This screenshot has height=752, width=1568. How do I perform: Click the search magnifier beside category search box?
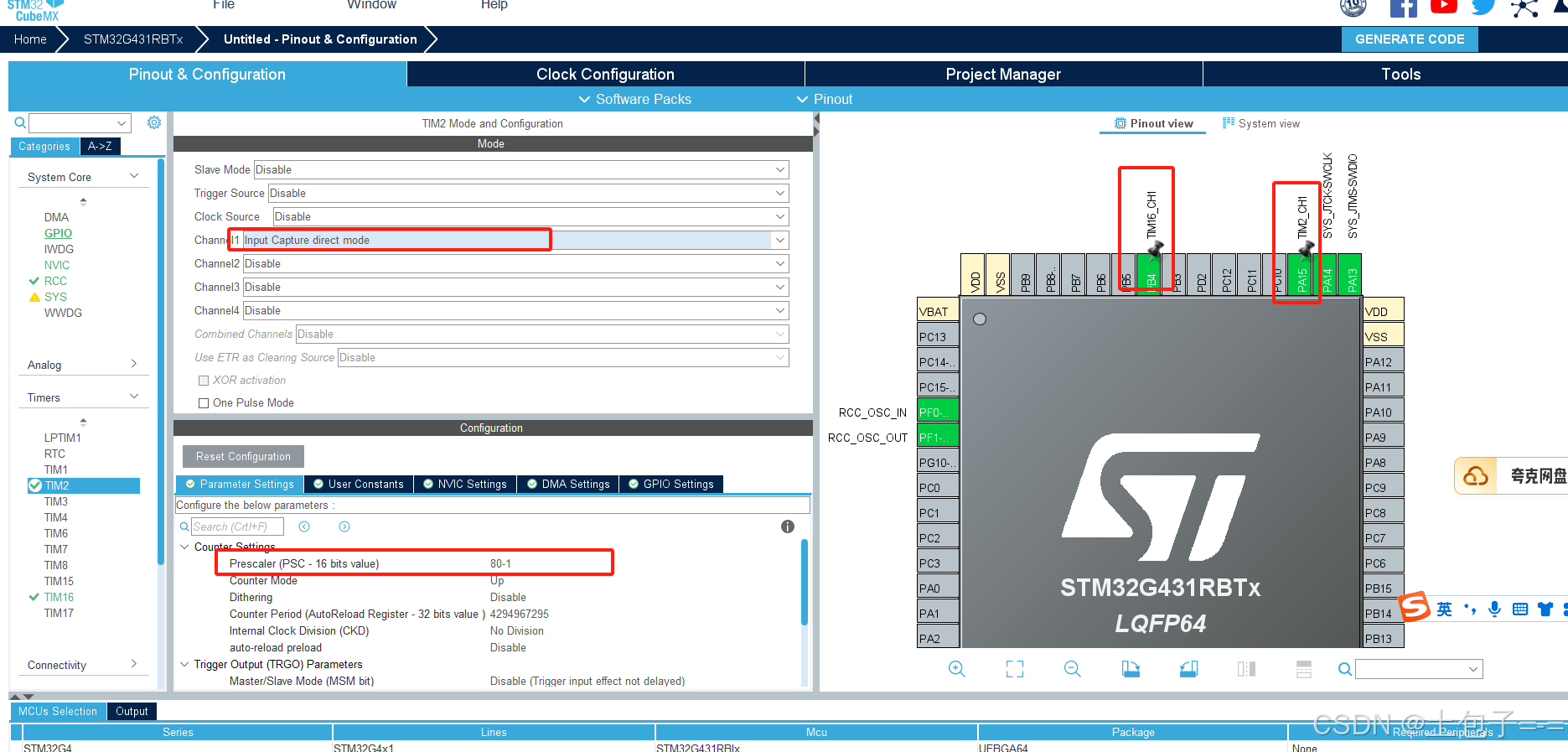pyautogui.click(x=20, y=123)
